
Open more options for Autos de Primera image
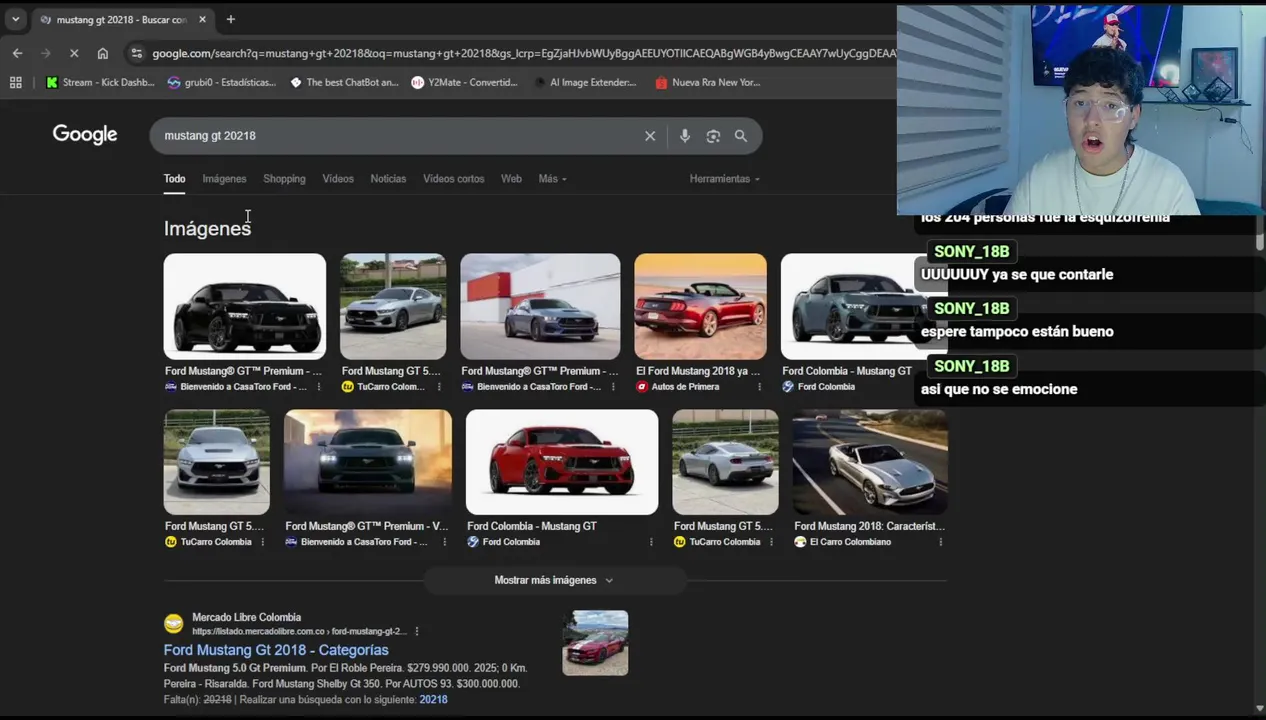click(x=759, y=387)
